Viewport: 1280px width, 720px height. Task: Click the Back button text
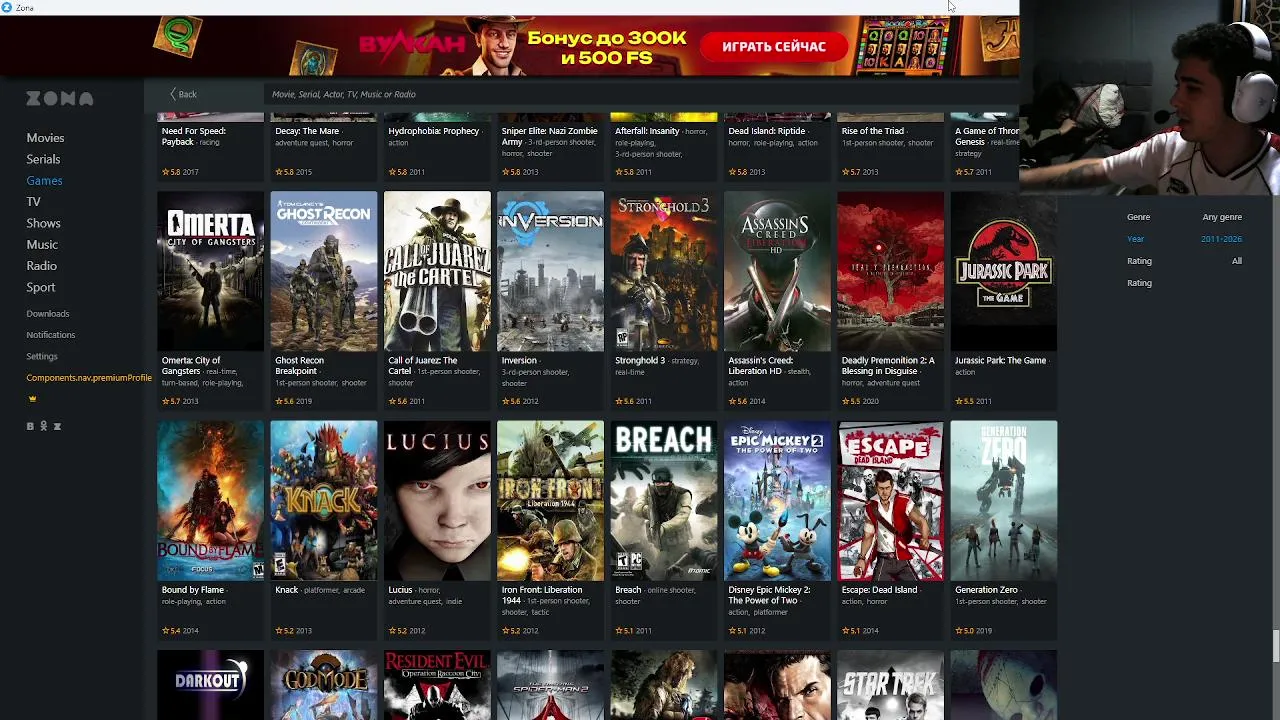click(188, 94)
